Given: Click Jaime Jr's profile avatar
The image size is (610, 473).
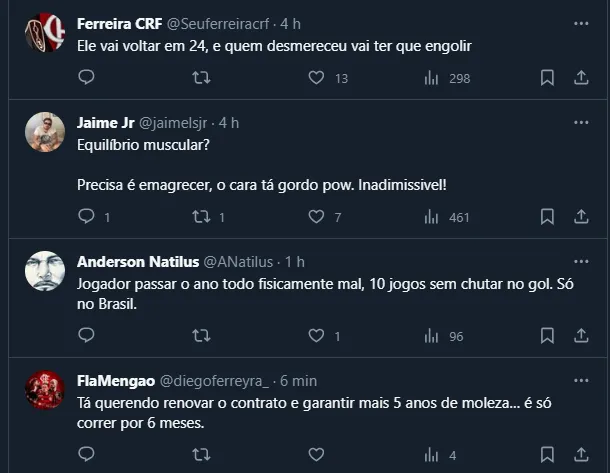Looking at the screenshot, I should click(45, 132).
